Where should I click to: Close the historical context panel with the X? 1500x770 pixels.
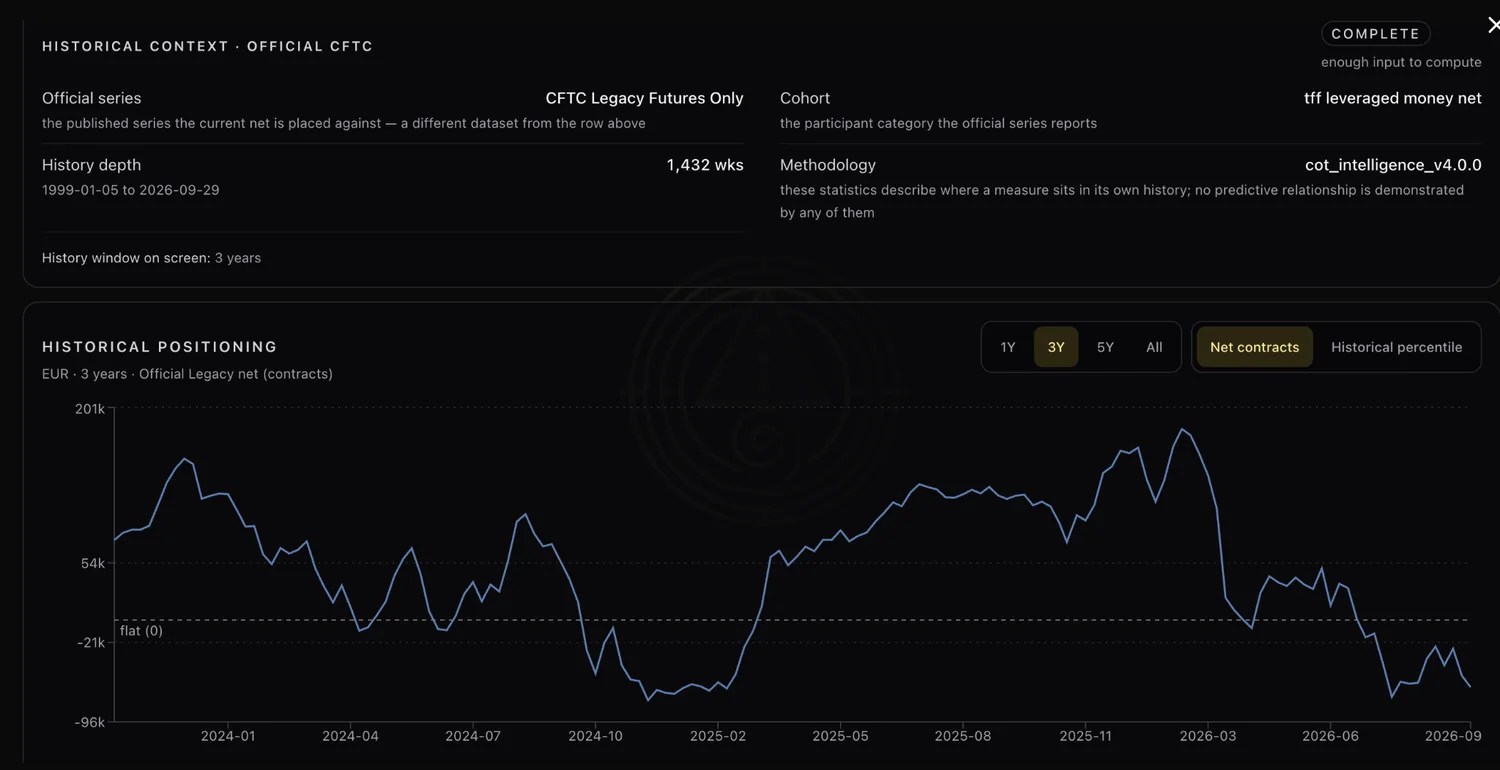(1493, 25)
